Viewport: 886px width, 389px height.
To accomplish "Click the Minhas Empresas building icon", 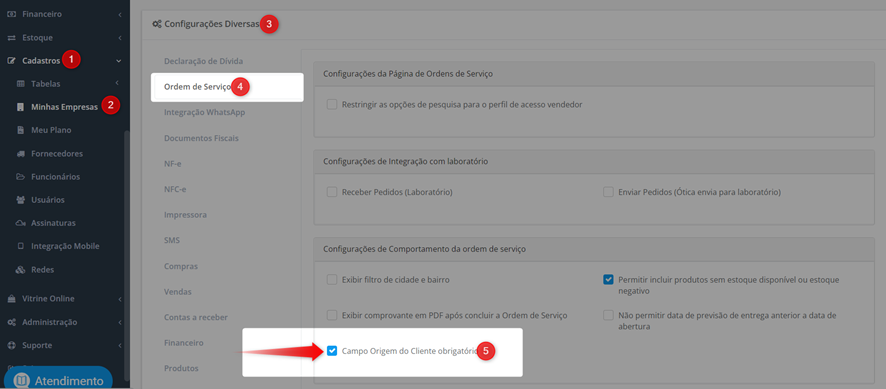I will tap(20, 107).
